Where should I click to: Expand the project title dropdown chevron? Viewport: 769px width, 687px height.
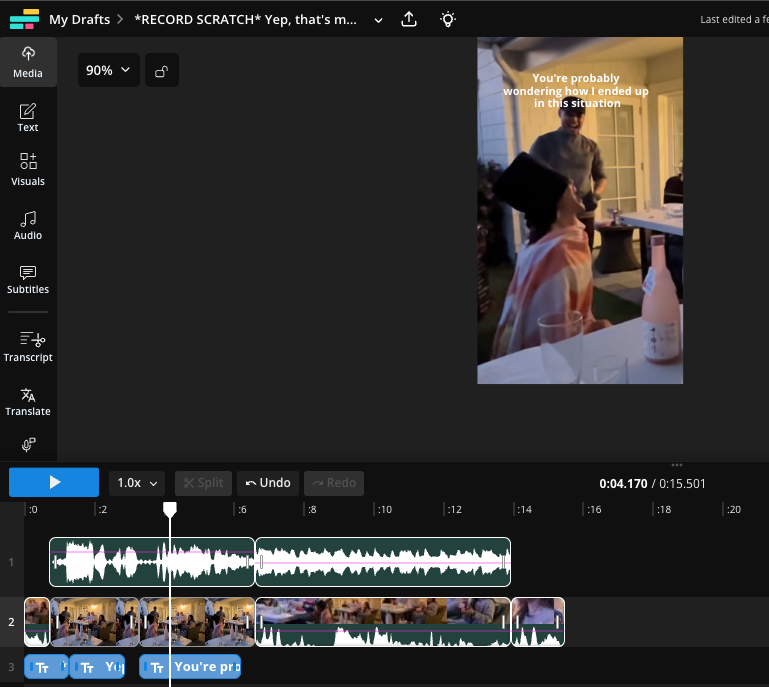pyautogui.click(x=378, y=20)
